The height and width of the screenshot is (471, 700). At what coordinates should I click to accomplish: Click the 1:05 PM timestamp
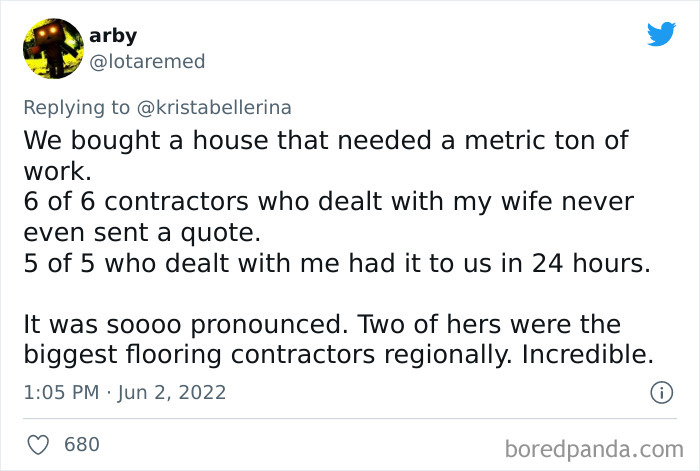(60, 393)
